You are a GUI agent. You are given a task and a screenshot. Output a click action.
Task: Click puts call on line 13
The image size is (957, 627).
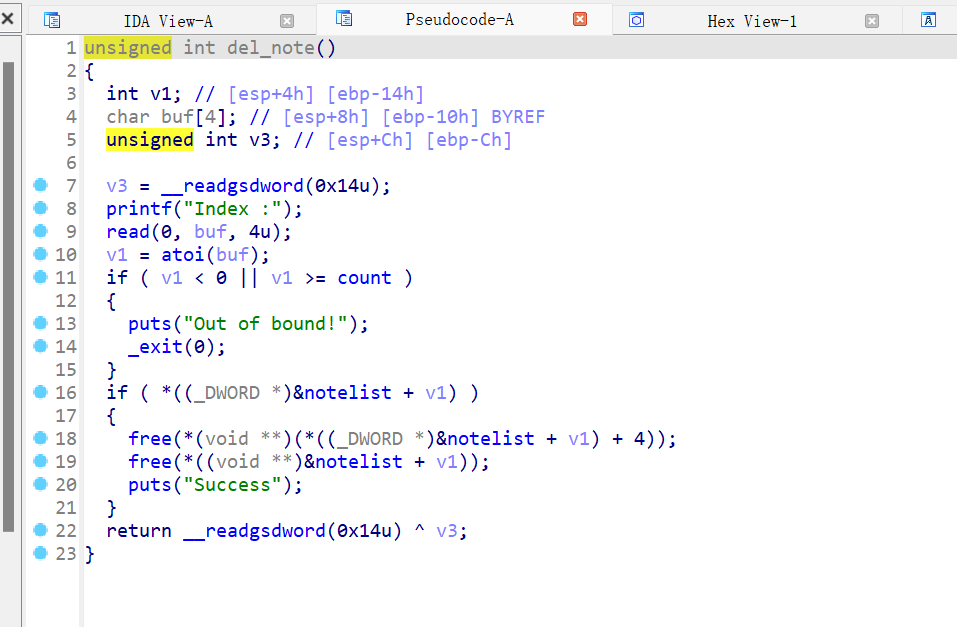[150, 324]
